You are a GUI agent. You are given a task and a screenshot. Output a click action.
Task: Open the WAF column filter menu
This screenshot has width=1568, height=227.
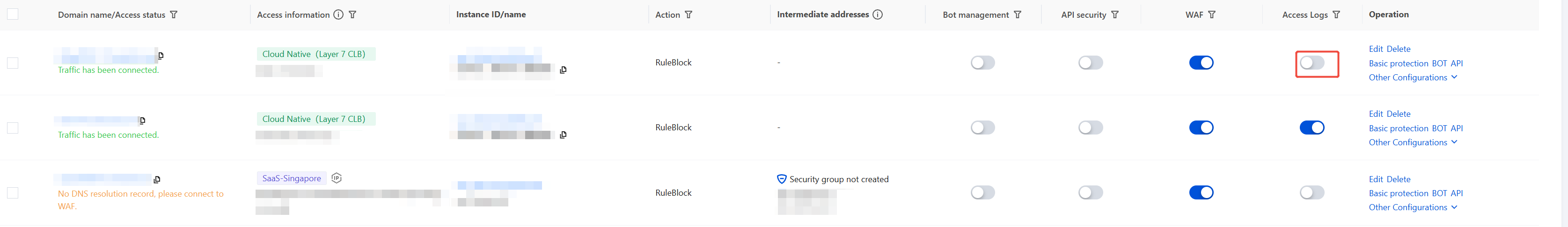[x=1212, y=14]
